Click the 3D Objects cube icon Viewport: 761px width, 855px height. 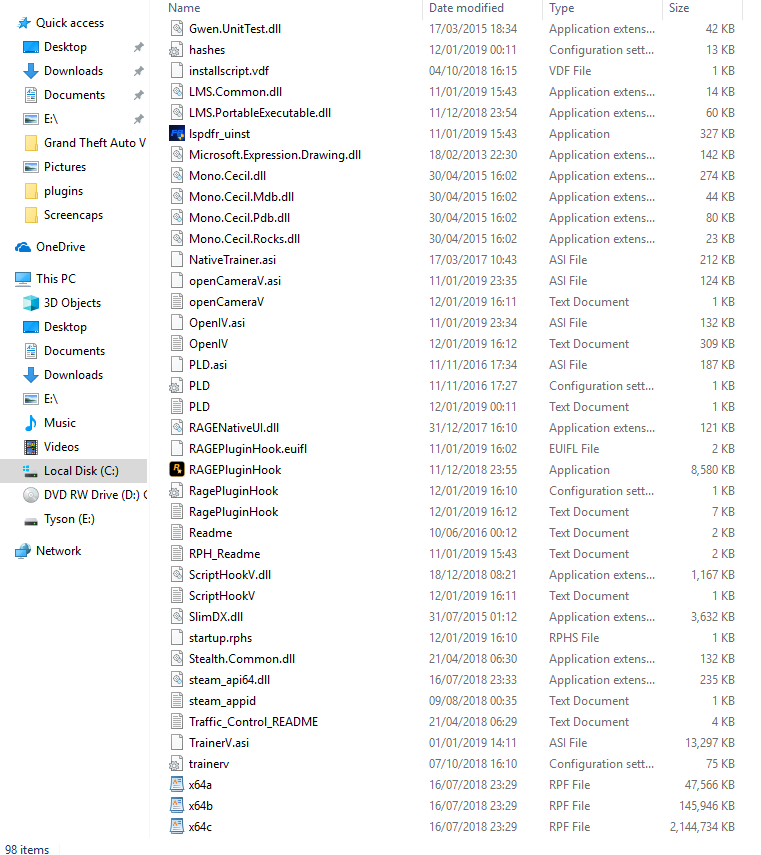(x=31, y=303)
